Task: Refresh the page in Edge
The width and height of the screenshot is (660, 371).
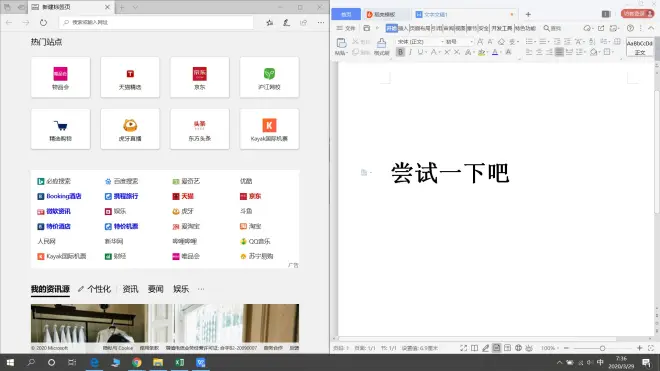Action: 43,22
